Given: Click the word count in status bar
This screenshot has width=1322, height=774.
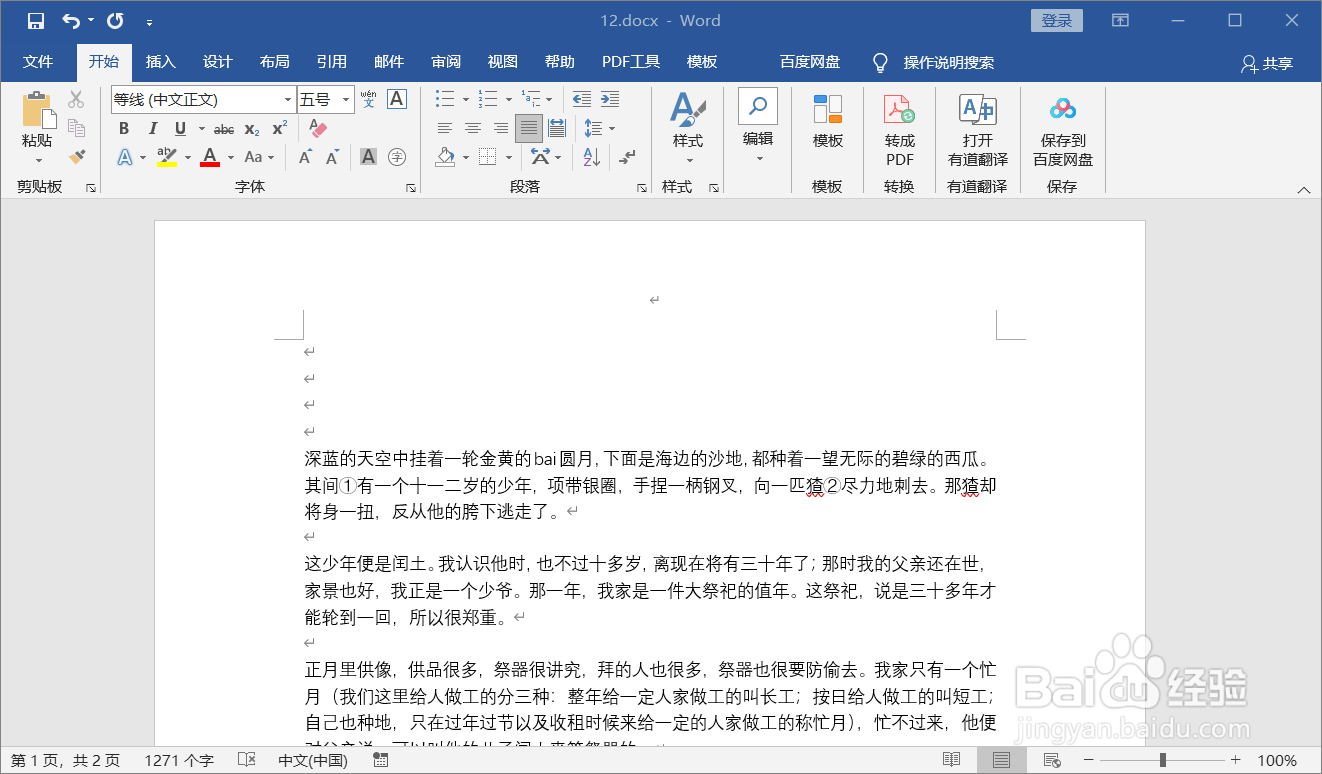Looking at the screenshot, I should pos(179,761).
